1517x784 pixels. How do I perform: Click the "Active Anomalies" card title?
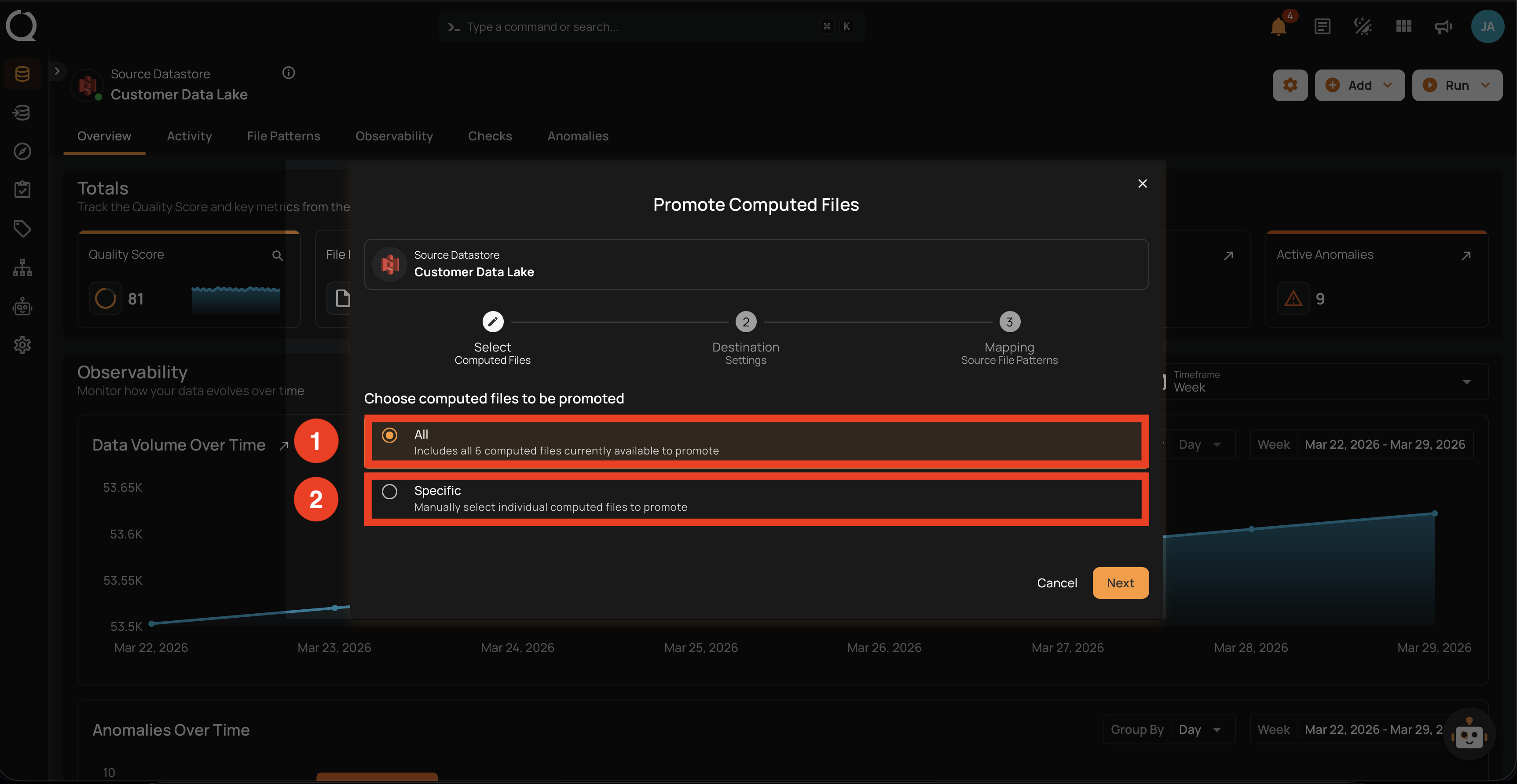1324,254
